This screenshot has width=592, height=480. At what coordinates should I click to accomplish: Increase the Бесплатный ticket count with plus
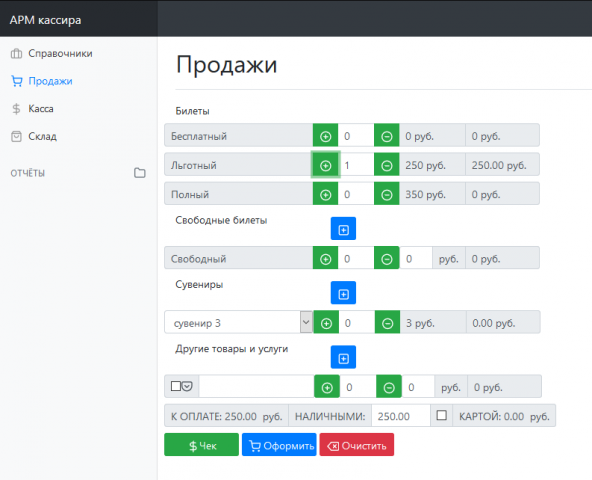click(x=325, y=136)
